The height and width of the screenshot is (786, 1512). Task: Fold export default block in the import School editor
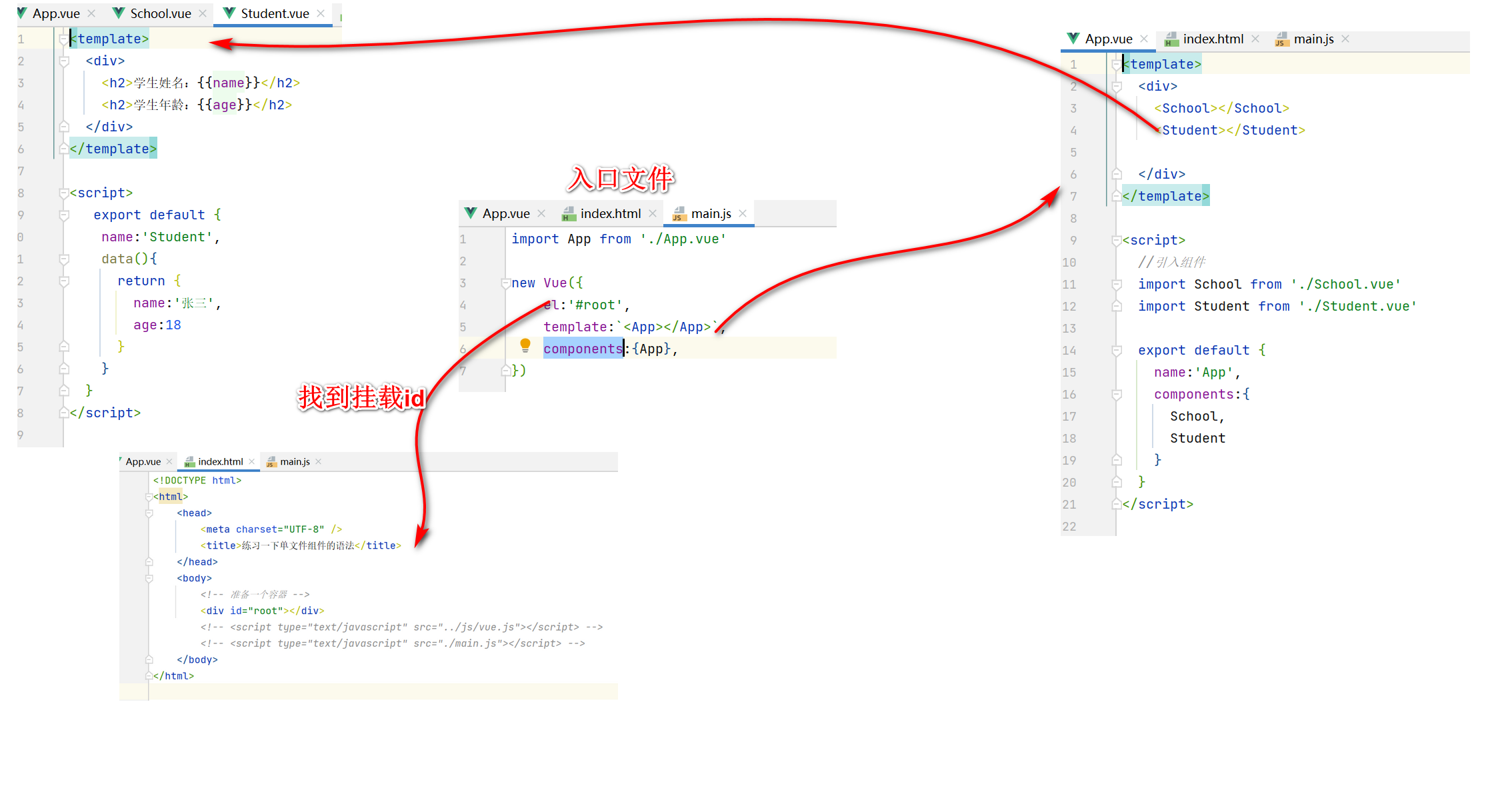pos(1117,350)
